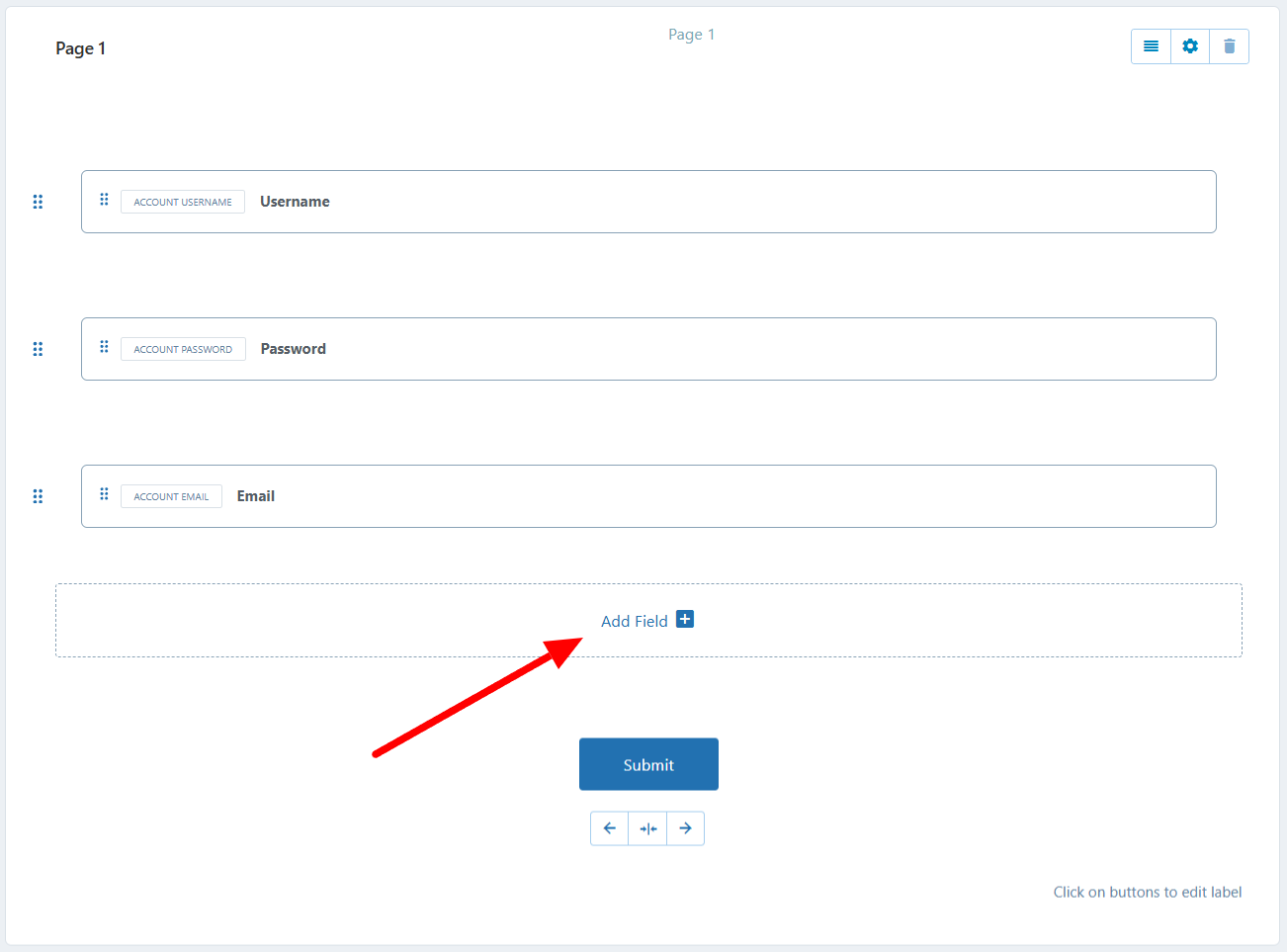
Task: Click inner drag handle in Email field
Action: point(104,494)
